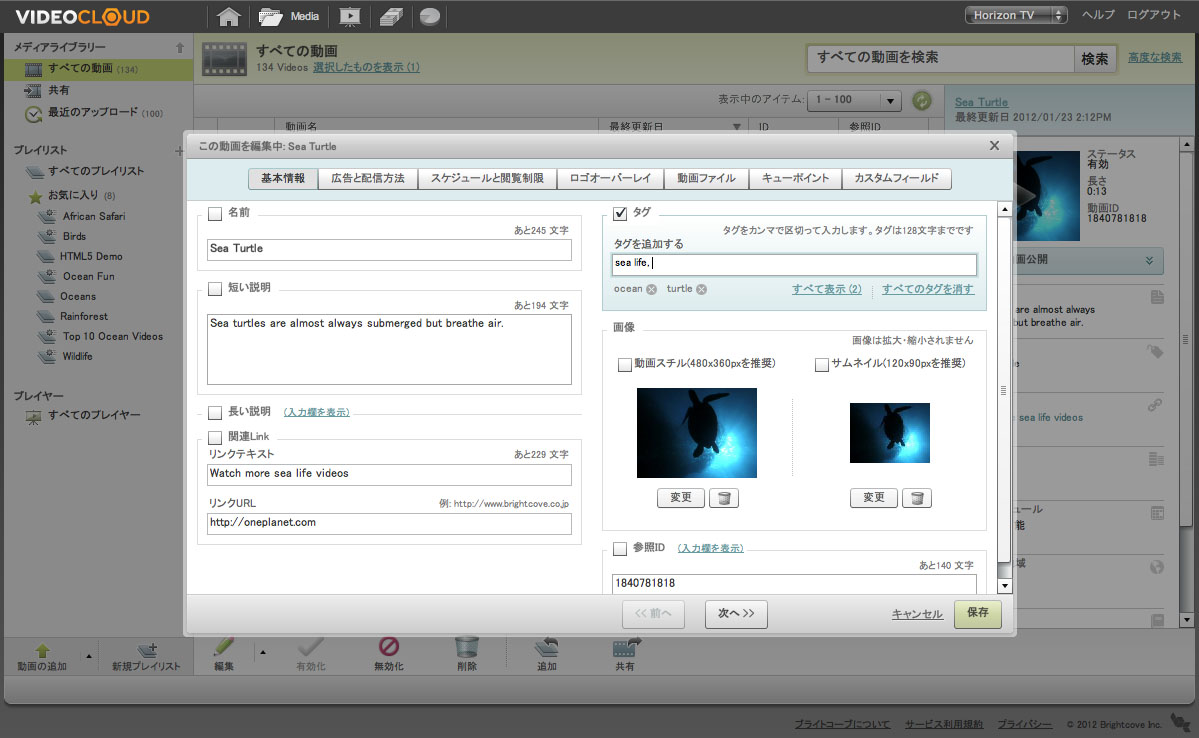The height and width of the screenshot is (738, 1199).
Task: Open the Advertising module icon
Action: 391,16
